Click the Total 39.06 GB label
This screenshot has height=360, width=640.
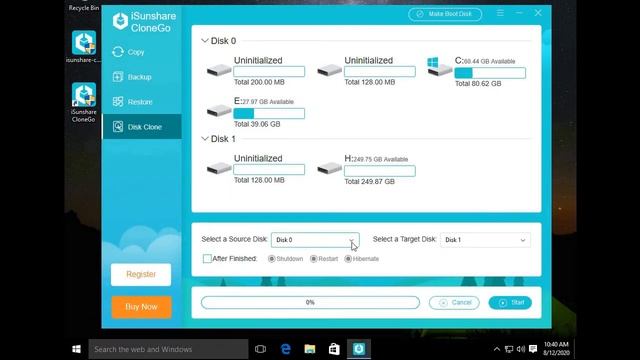tap(257, 124)
